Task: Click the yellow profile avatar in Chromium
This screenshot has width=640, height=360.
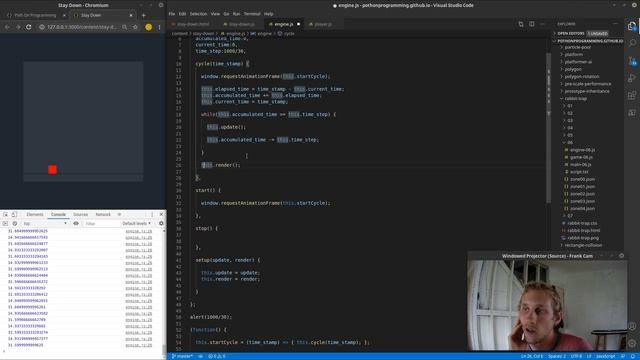Action: tap(149, 27)
